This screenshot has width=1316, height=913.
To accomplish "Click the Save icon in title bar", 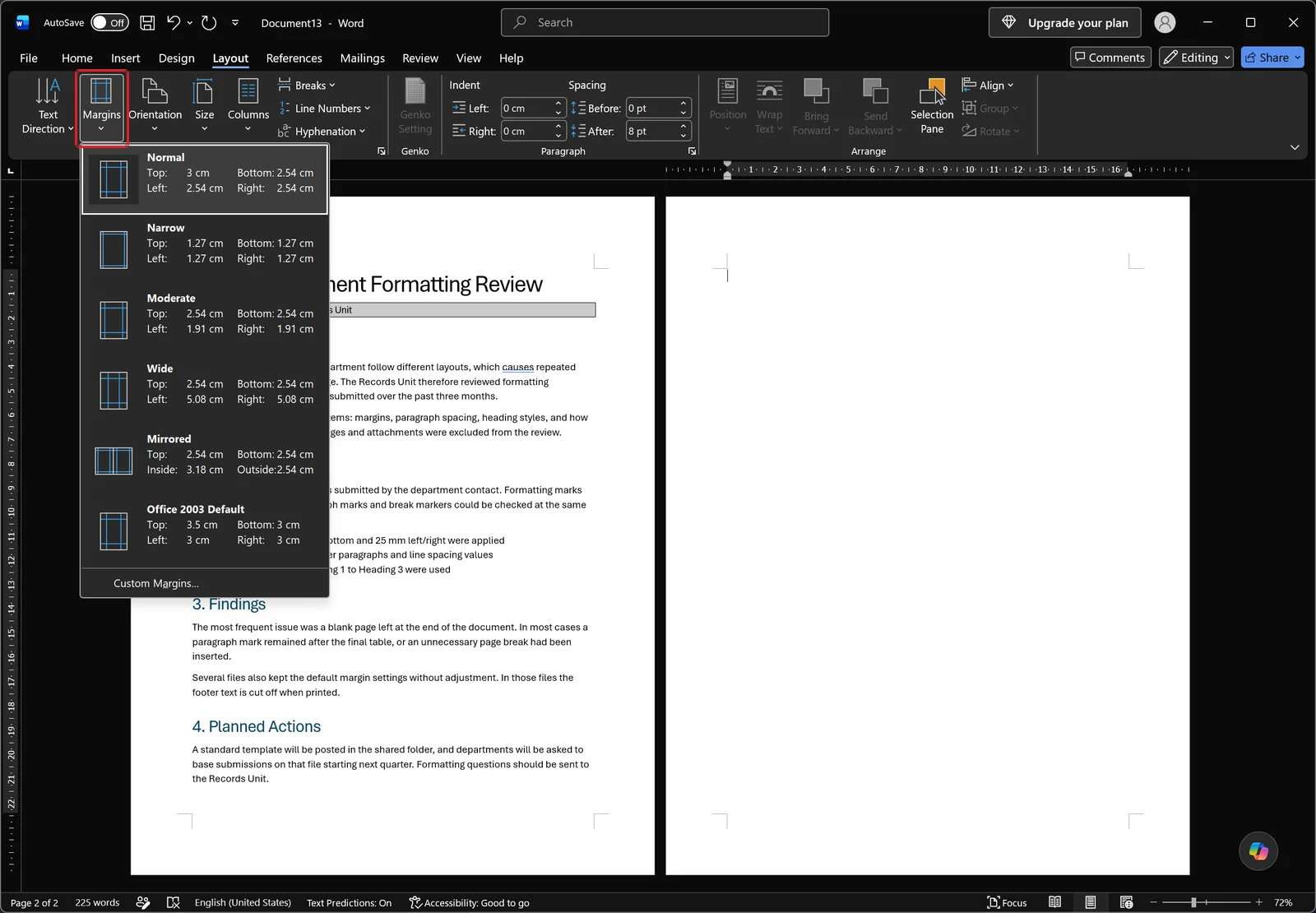I will [147, 23].
